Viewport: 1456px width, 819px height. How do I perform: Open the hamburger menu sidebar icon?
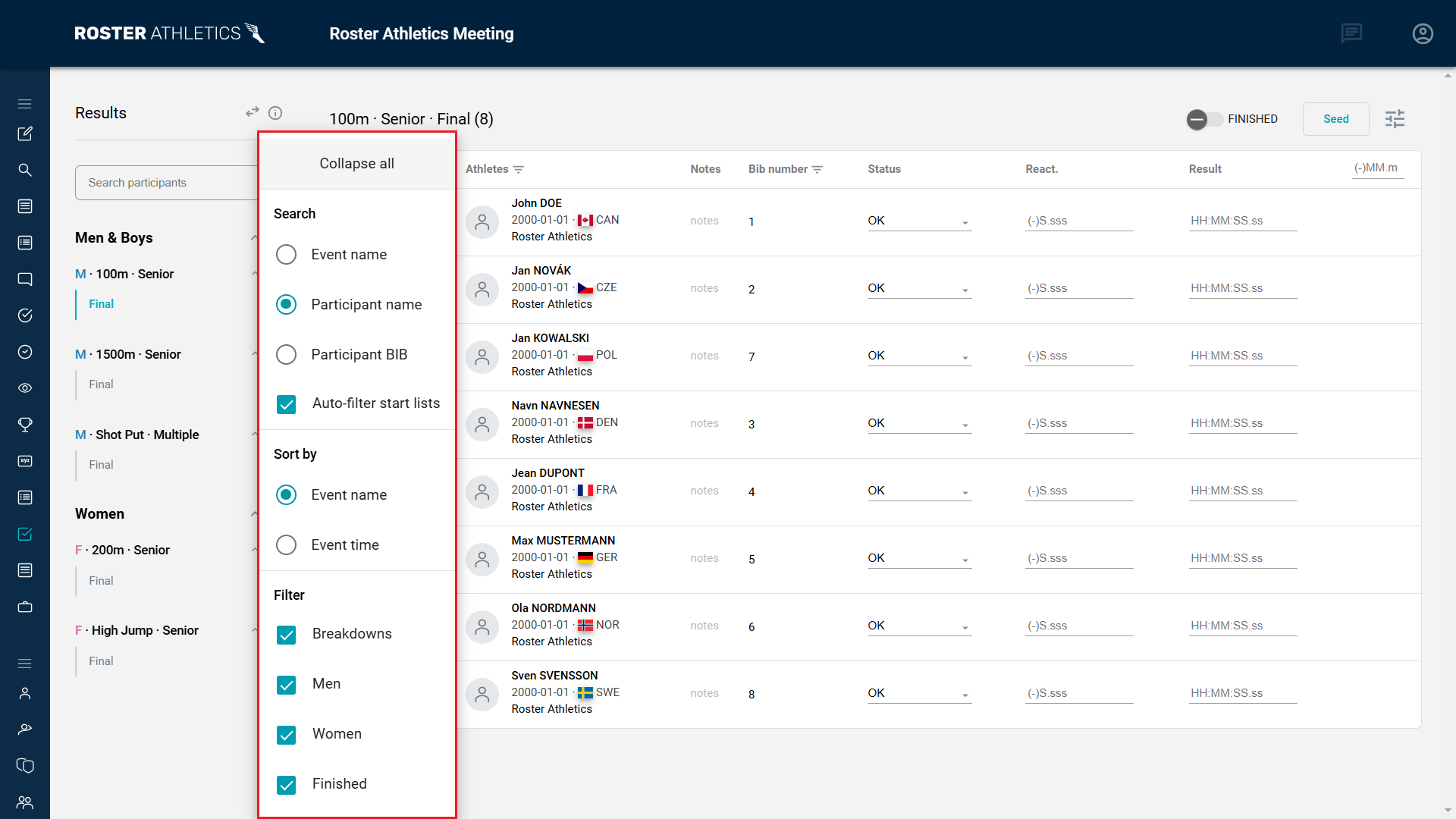(x=25, y=104)
